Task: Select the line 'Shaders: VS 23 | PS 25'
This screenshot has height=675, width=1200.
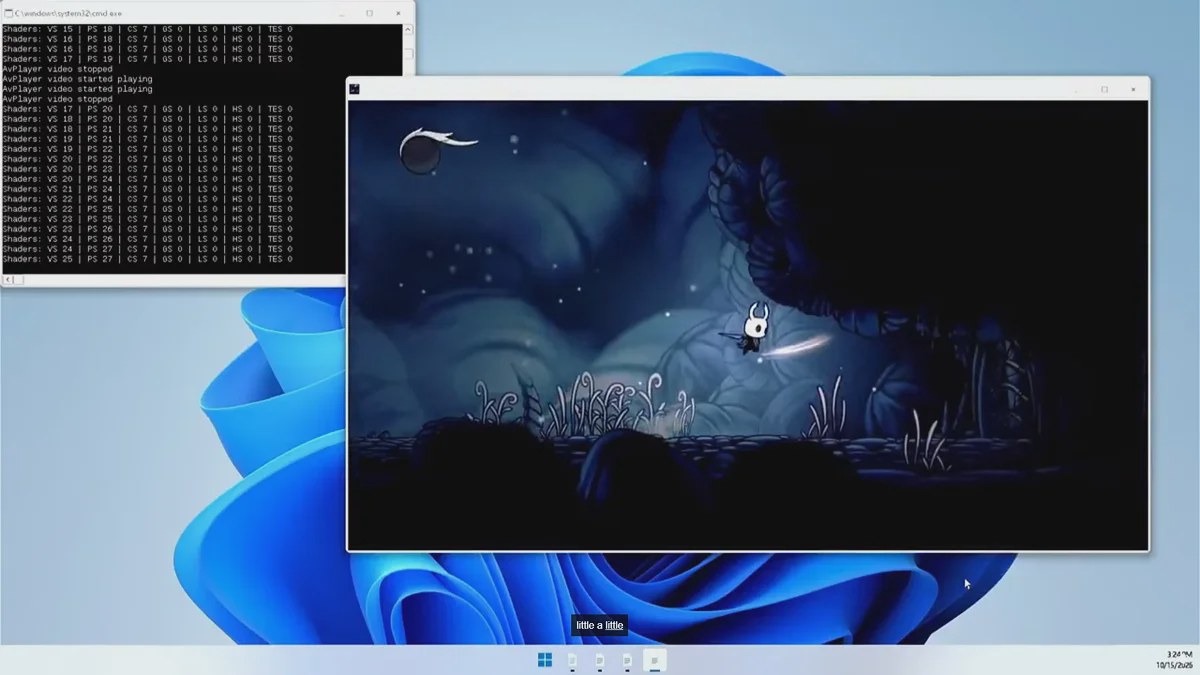Action: 148,219
